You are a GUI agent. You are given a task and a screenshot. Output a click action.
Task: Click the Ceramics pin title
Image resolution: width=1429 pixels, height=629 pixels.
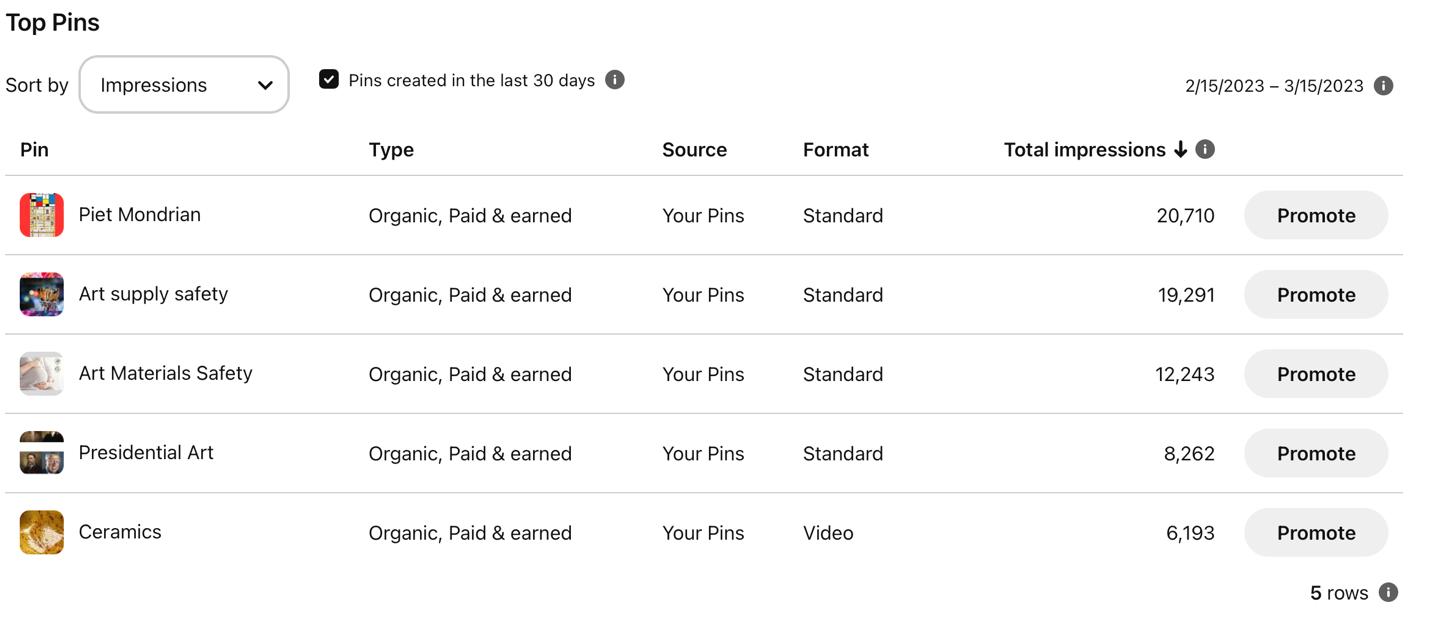[x=120, y=532]
